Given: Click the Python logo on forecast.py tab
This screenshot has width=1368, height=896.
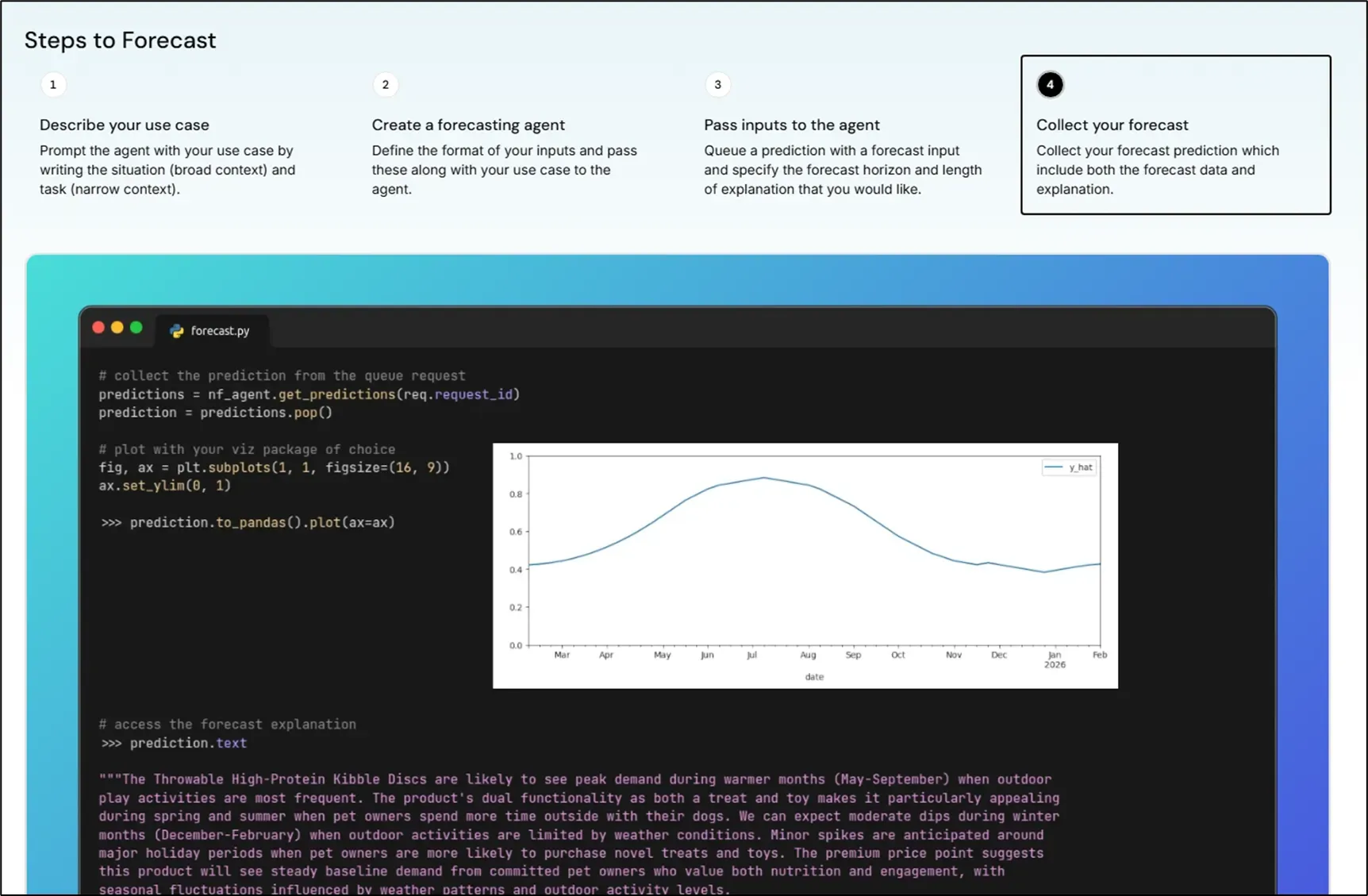Looking at the screenshot, I should click(177, 331).
